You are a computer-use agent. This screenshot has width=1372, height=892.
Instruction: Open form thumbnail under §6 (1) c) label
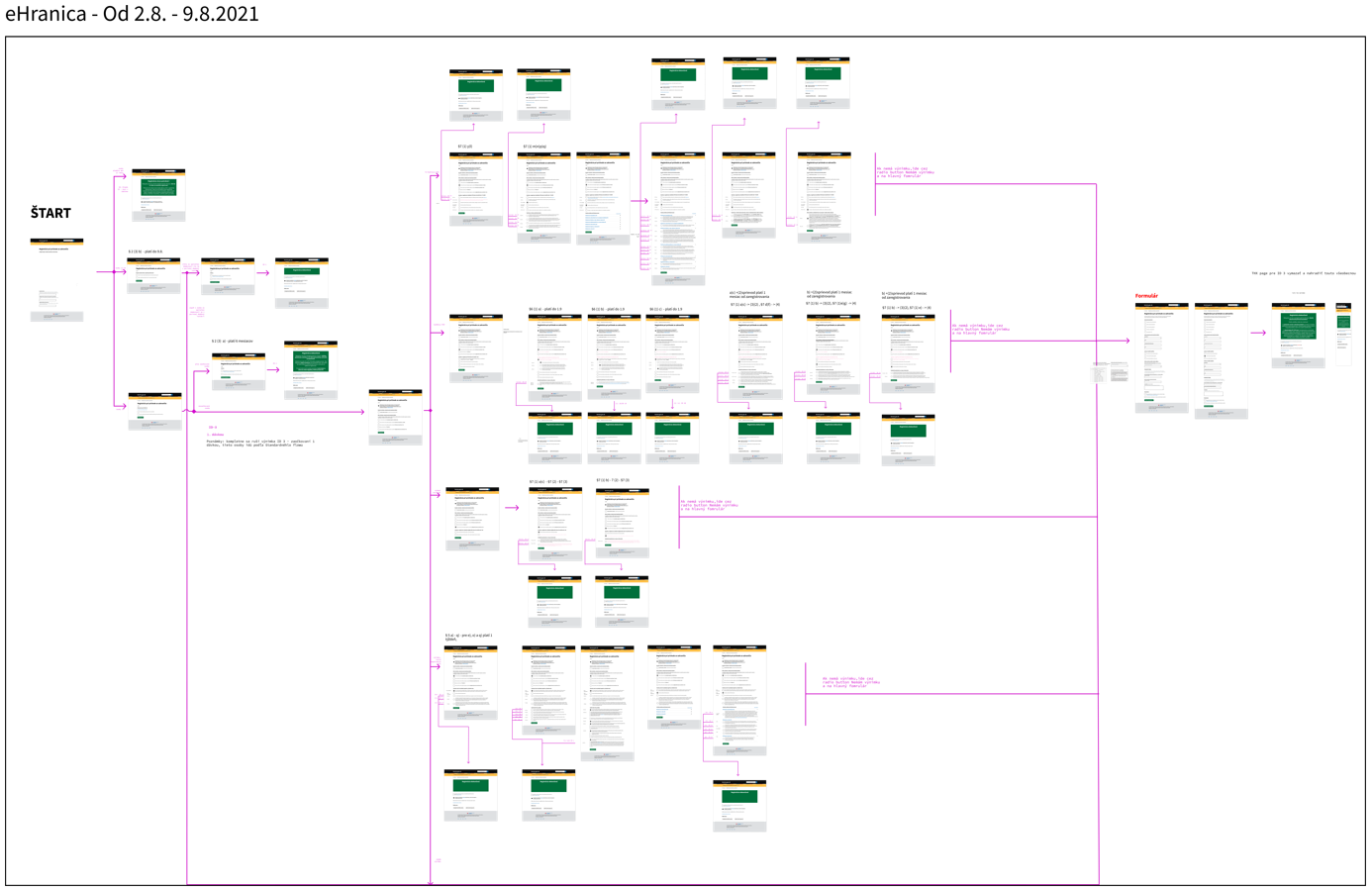click(x=672, y=355)
